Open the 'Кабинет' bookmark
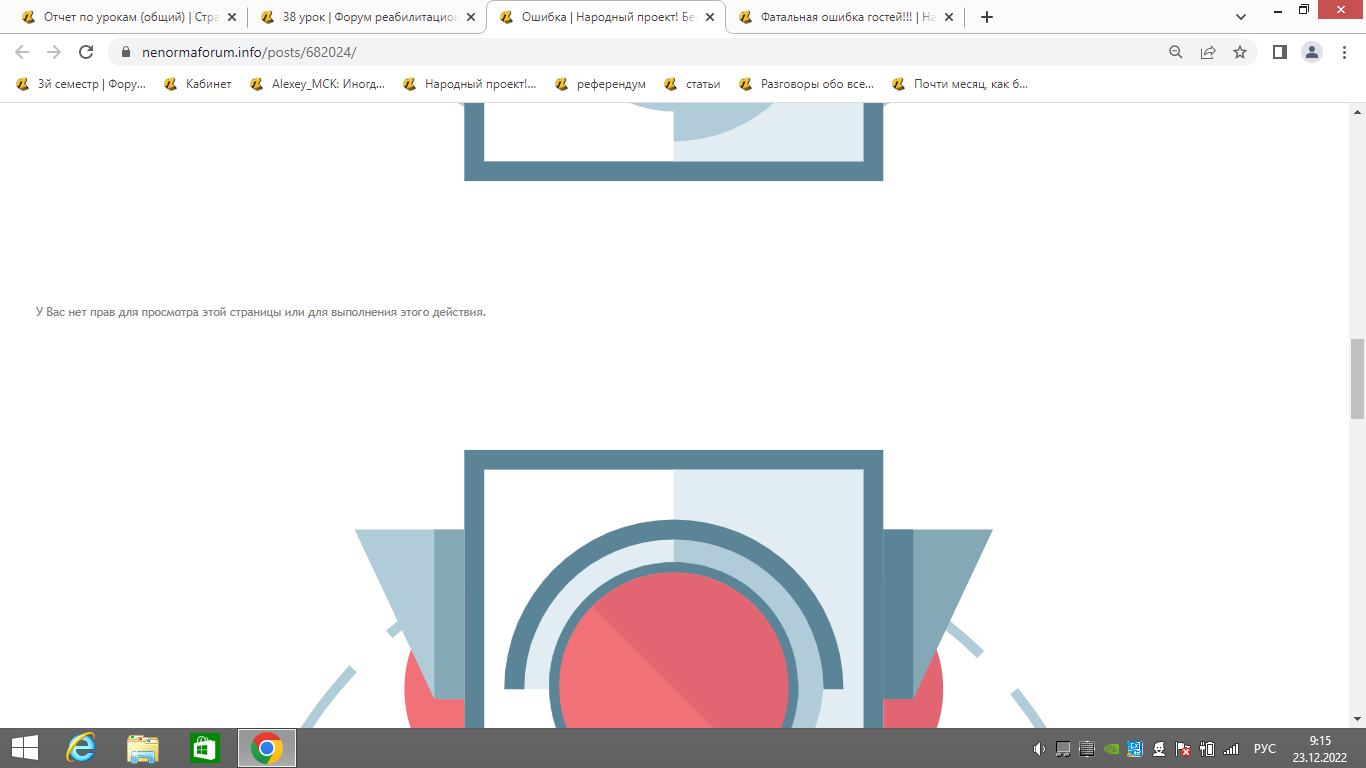 tap(198, 84)
